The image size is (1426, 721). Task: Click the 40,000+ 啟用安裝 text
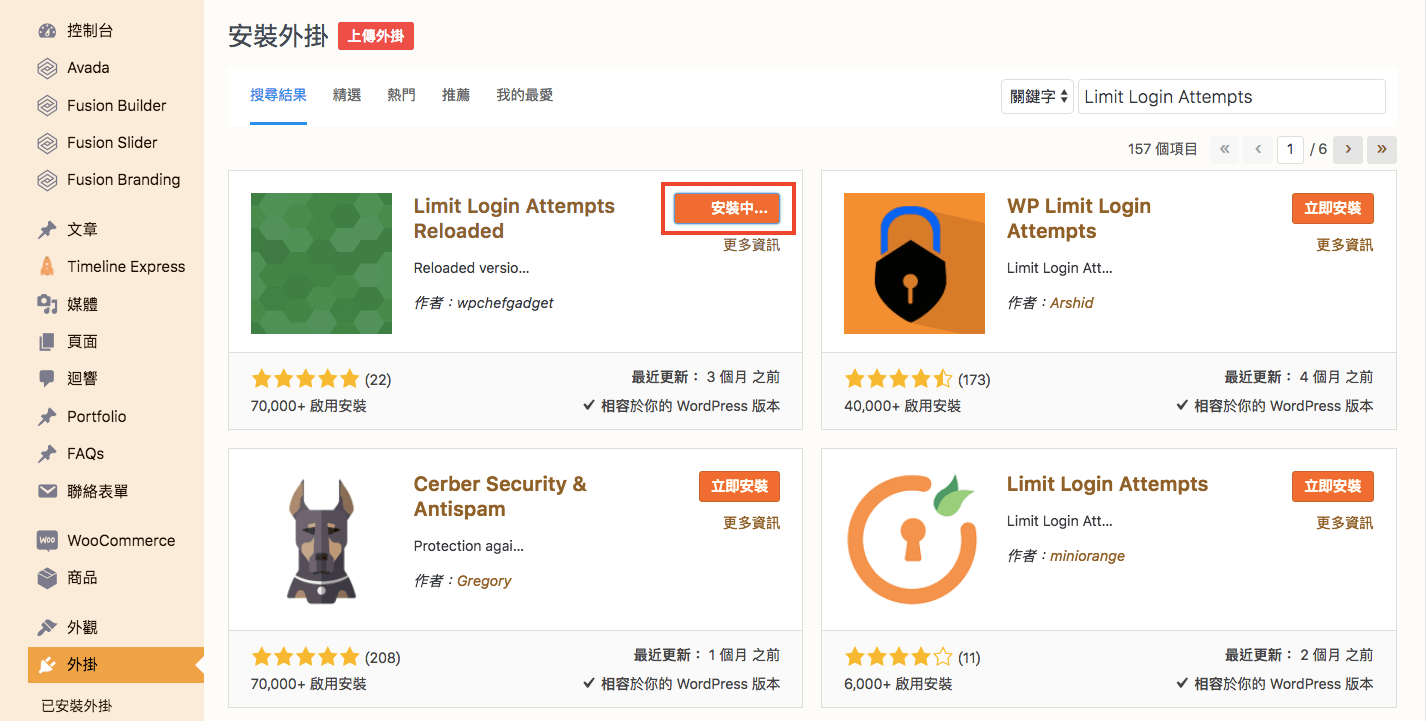(903, 406)
